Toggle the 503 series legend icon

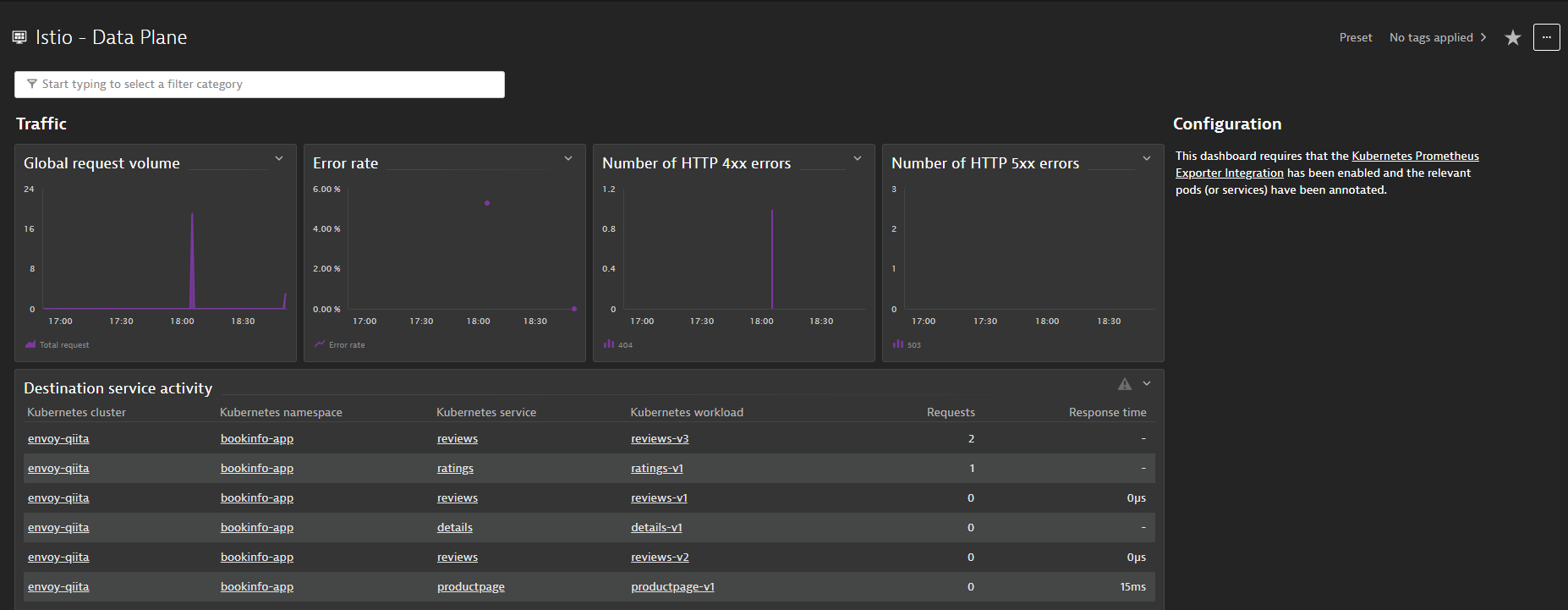point(898,344)
